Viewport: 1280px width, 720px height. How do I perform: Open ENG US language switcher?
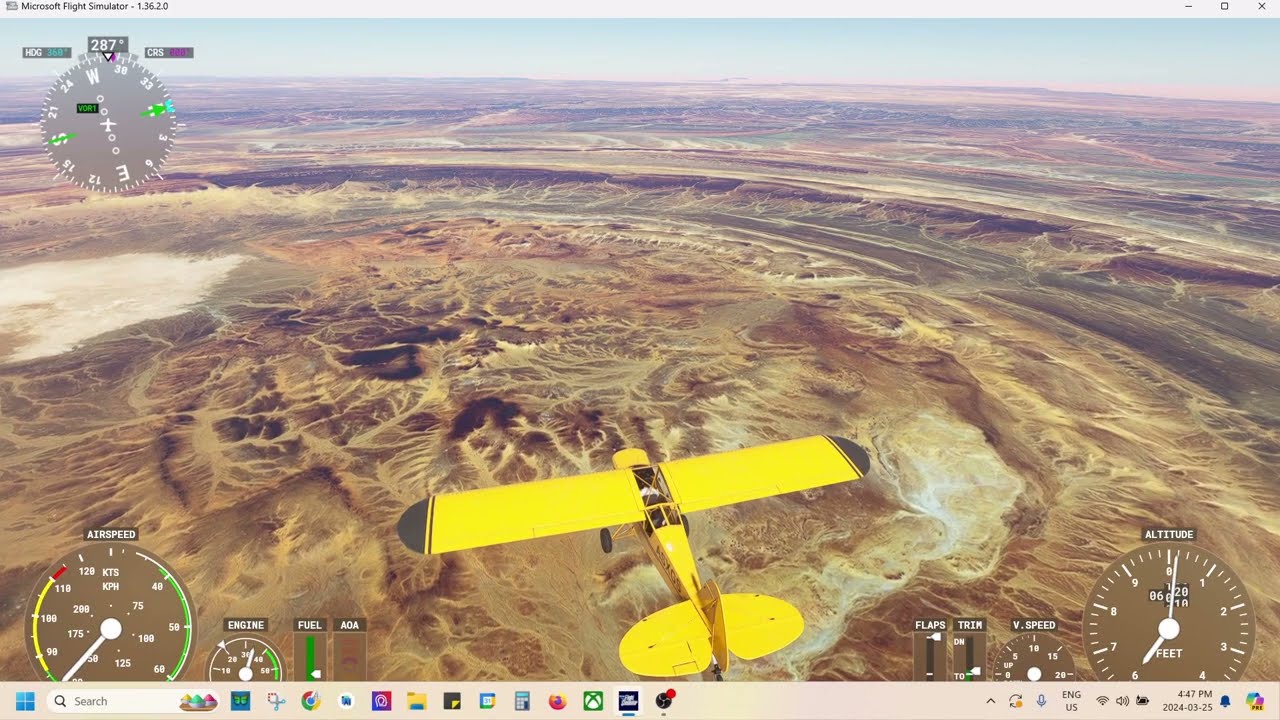[x=1071, y=701]
